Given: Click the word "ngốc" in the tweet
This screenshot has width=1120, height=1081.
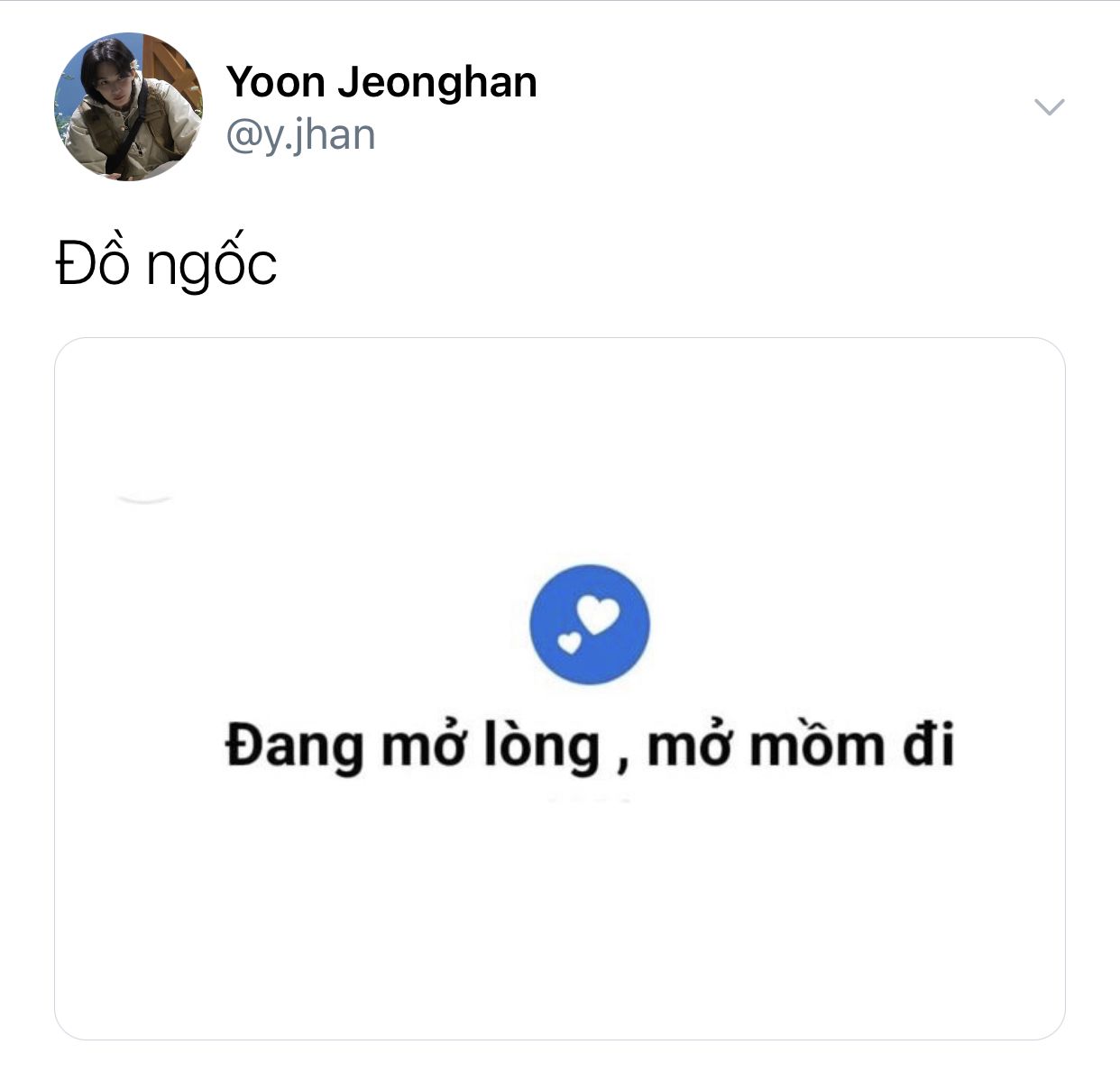Looking at the screenshot, I should pyautogui.click(x=211, y=265).
